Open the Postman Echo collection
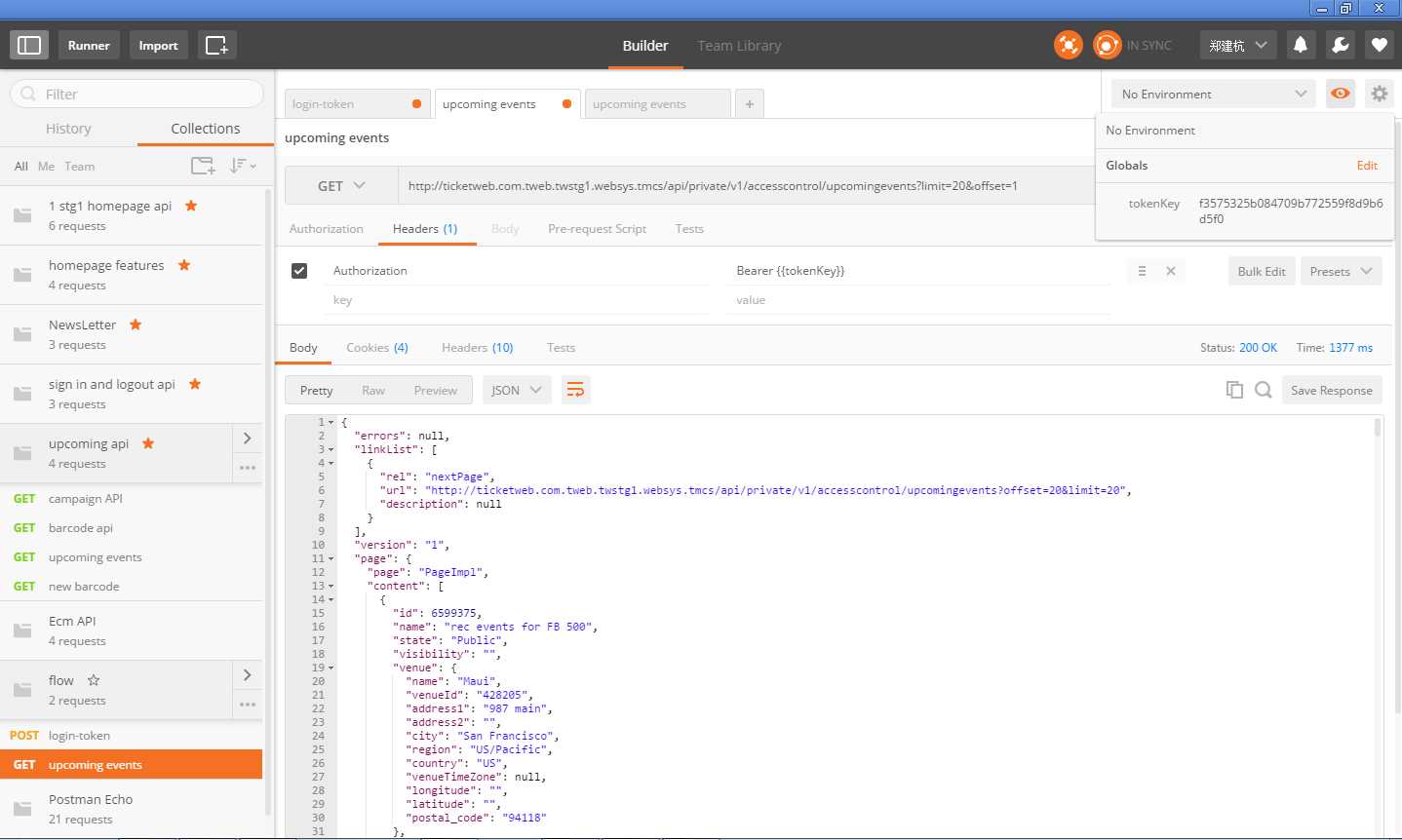 click(x=131, y=809)
